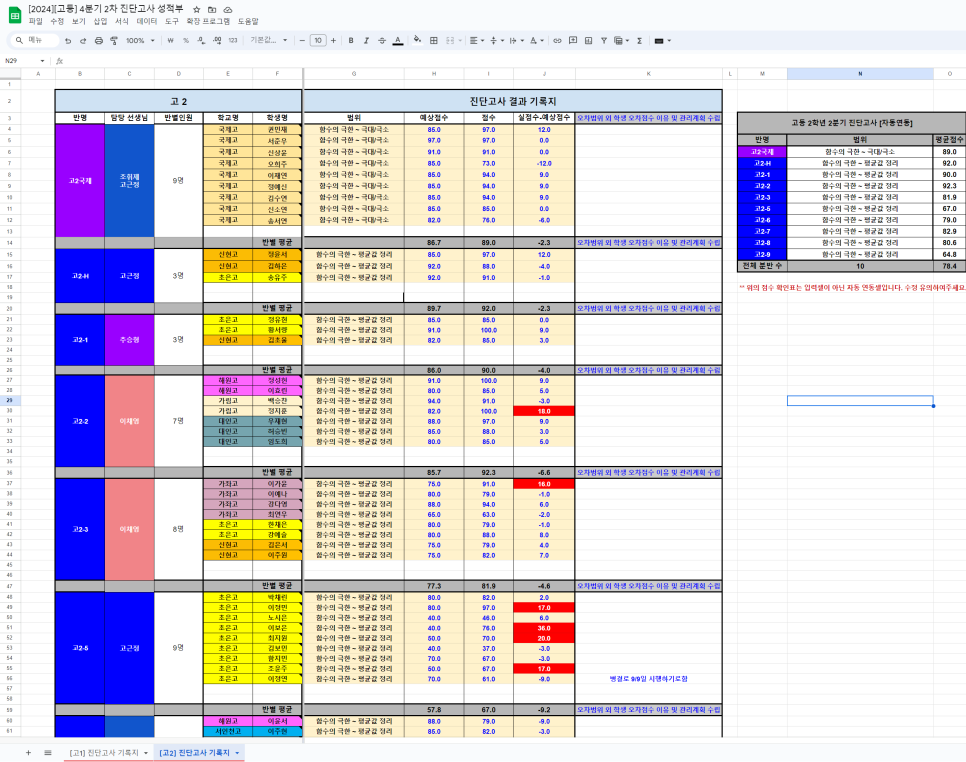Open filter views dropdown
966x762 pixels.
621,41
